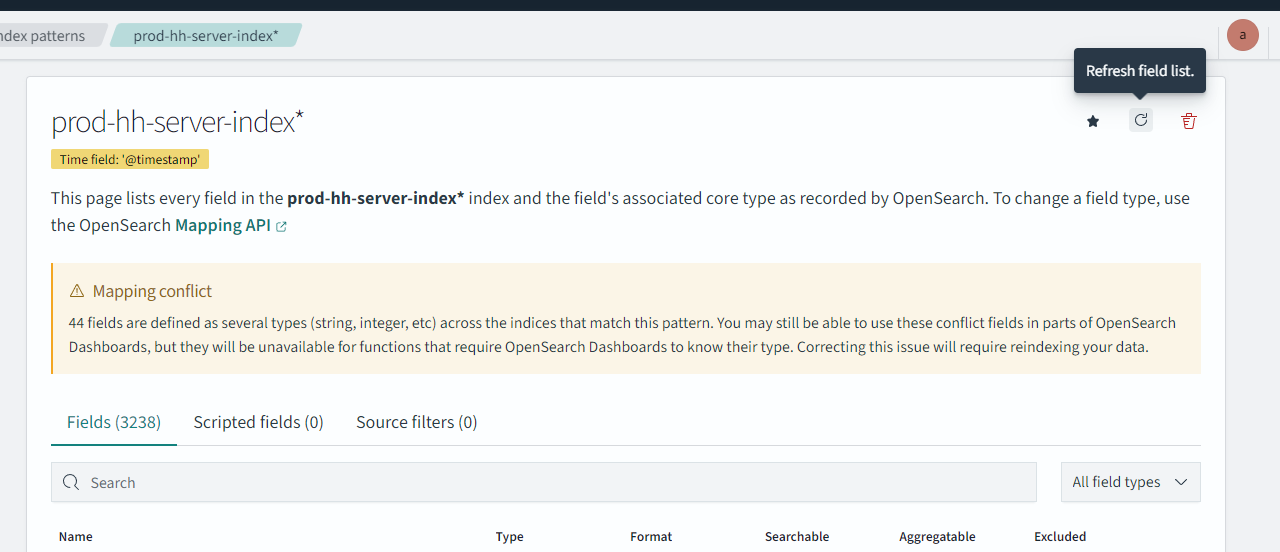Click the magnifier icon in the search field
1280x552 pixels.
click(71, 483)
